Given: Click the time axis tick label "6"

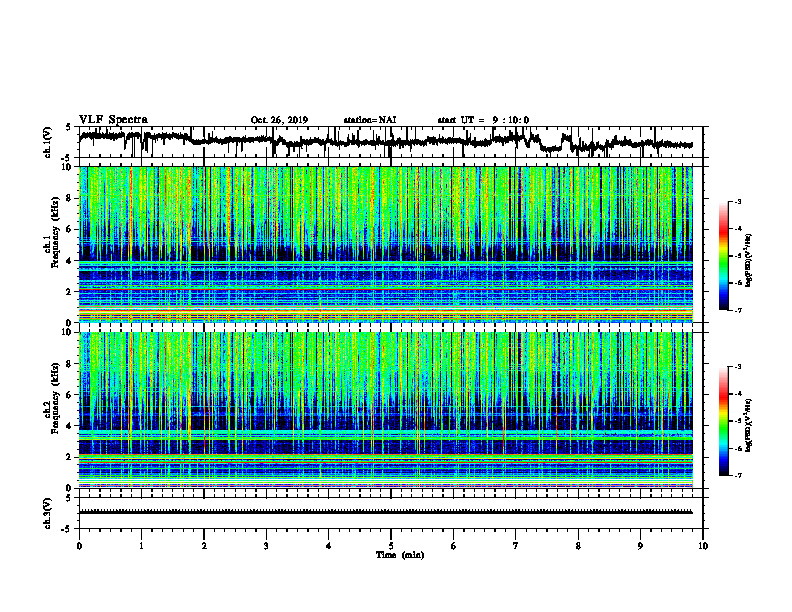Looking at the screenshot, I should (453, 546).
